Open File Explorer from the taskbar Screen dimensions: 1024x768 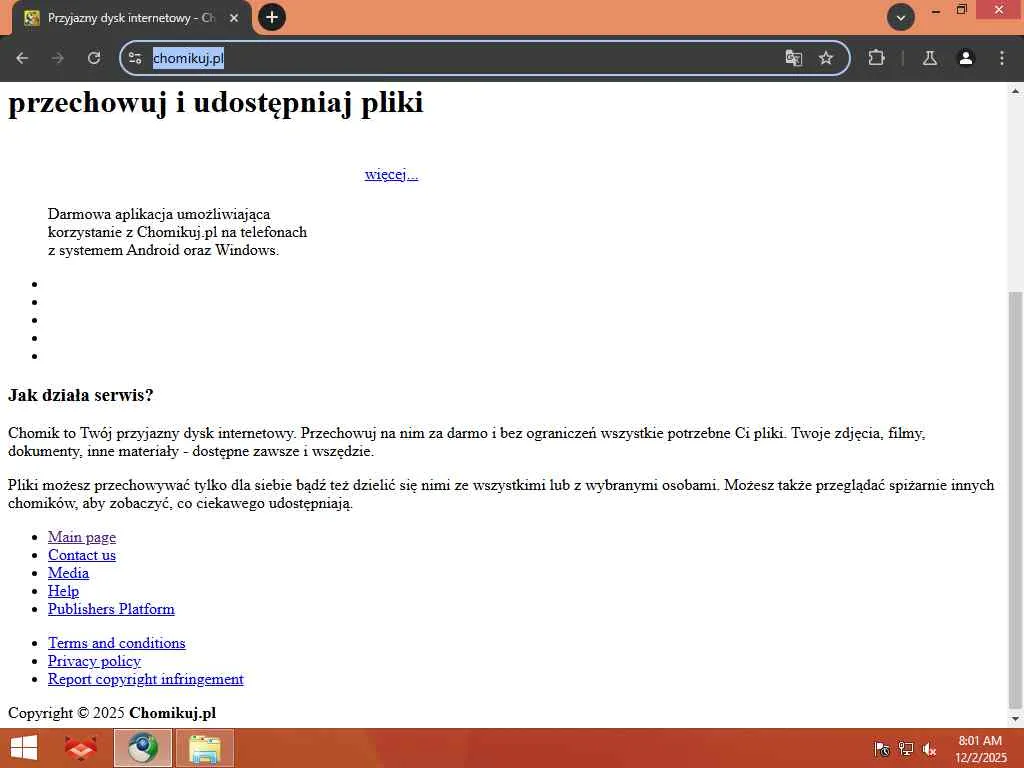pyautogui.click(x=204, y=748)
